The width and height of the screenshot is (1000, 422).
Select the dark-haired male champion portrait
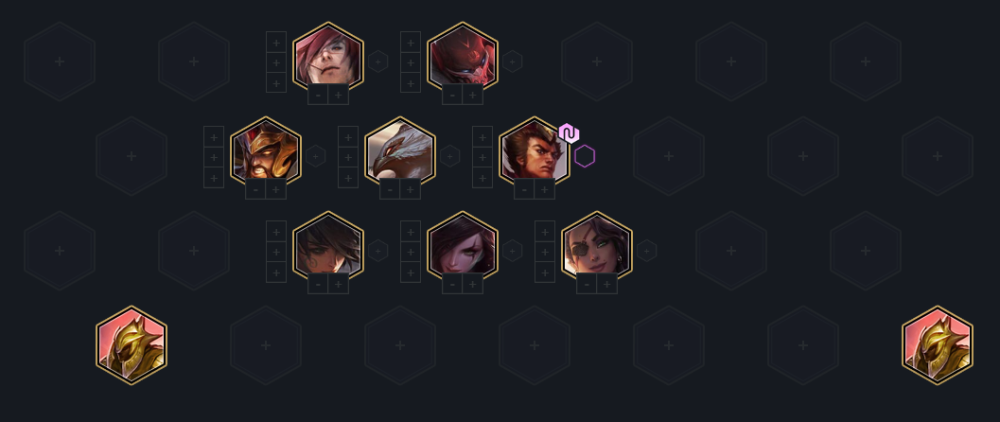[x=328, y=246]
